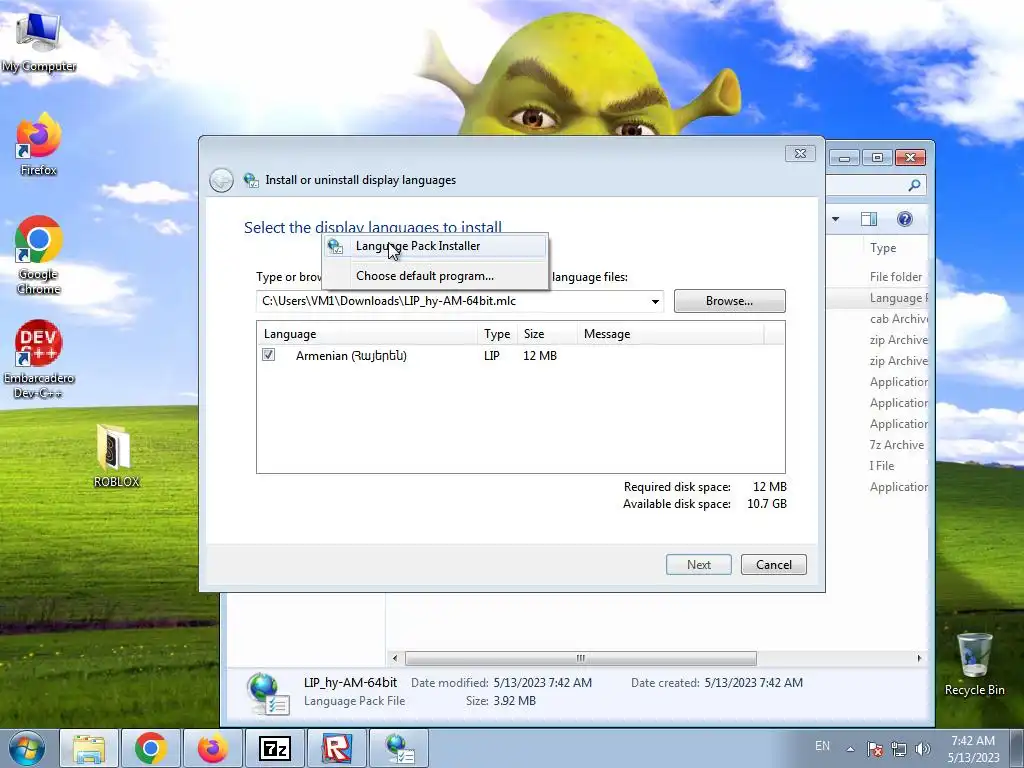Click the Next button
The height and width of the screenshot is (768, 1024).
(699, 565)
